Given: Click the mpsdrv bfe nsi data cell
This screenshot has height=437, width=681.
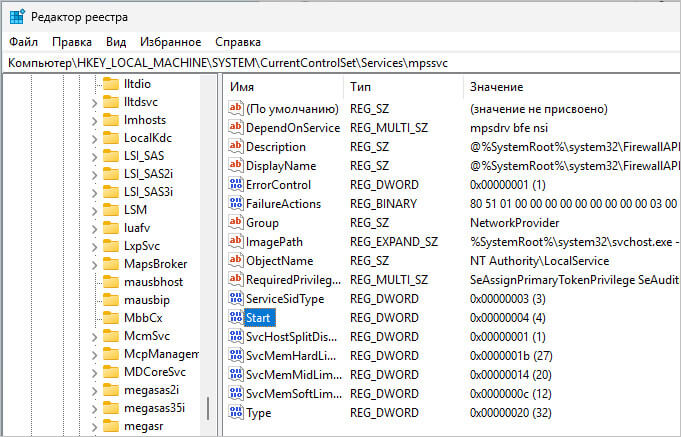Looking at the screenshot, I should tap(509, 128).
